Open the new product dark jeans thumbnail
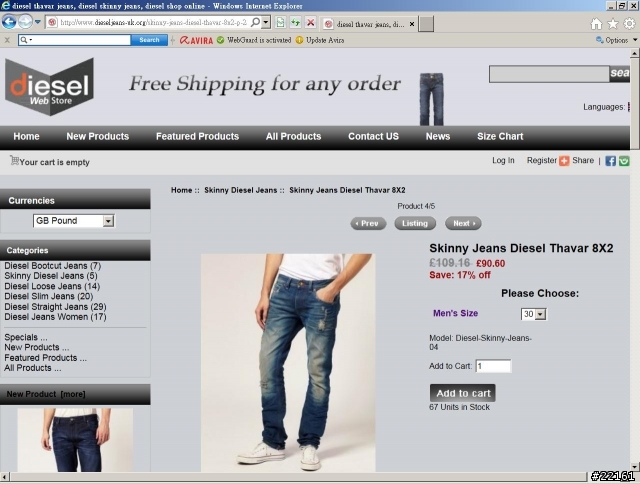Viewport: 640px width, 484px height. [75, 440]
